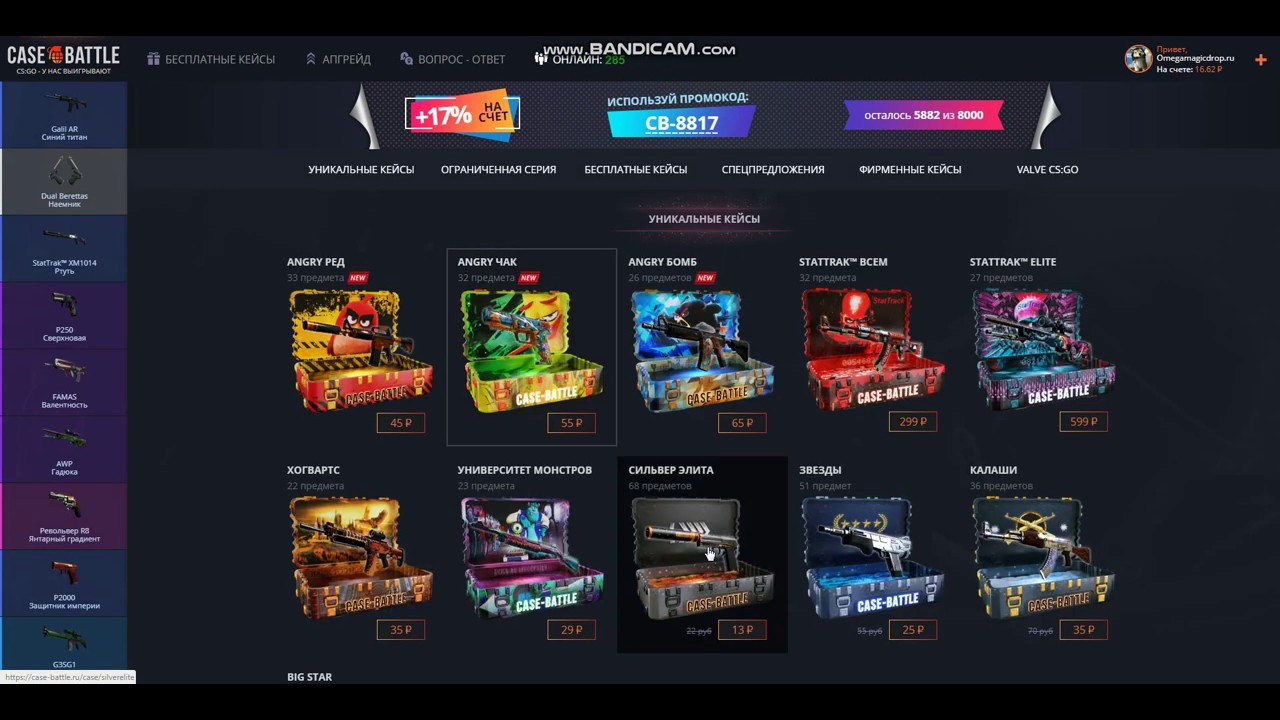
Task: Open the user profile avatar
Action: [1138, 59]
